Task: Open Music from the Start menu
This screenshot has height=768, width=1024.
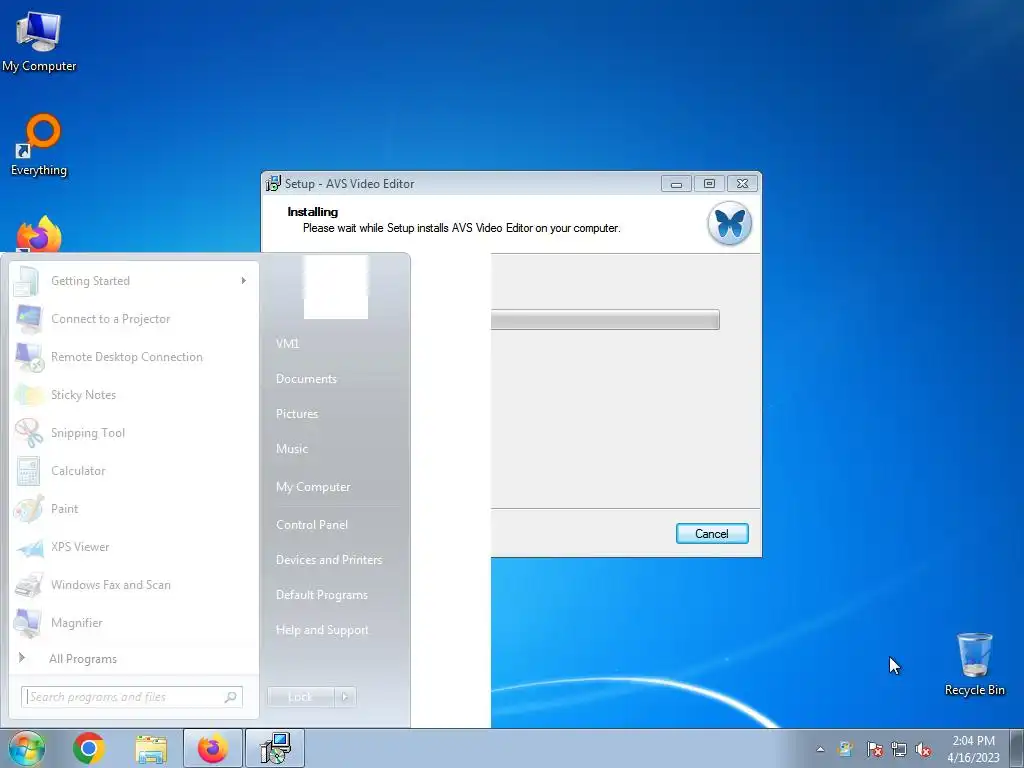Action: tap(292, 449)
